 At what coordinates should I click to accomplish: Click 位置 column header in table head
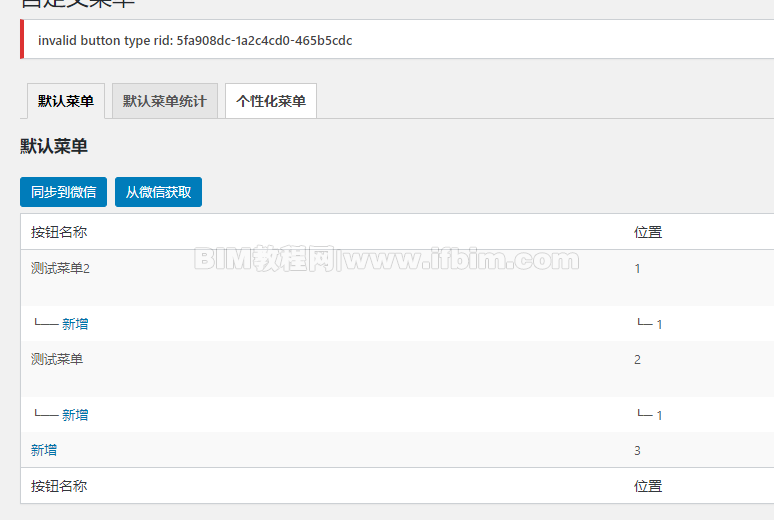point(648,232)
